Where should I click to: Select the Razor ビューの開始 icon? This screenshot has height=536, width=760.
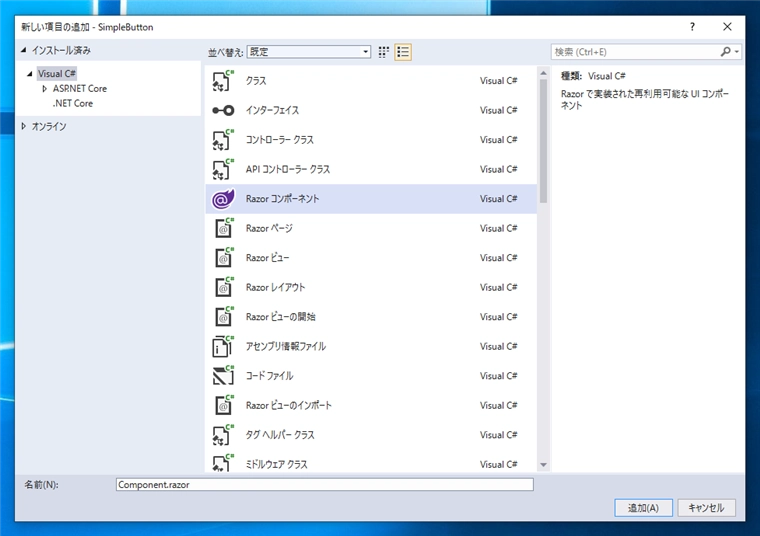coord(223,317)
